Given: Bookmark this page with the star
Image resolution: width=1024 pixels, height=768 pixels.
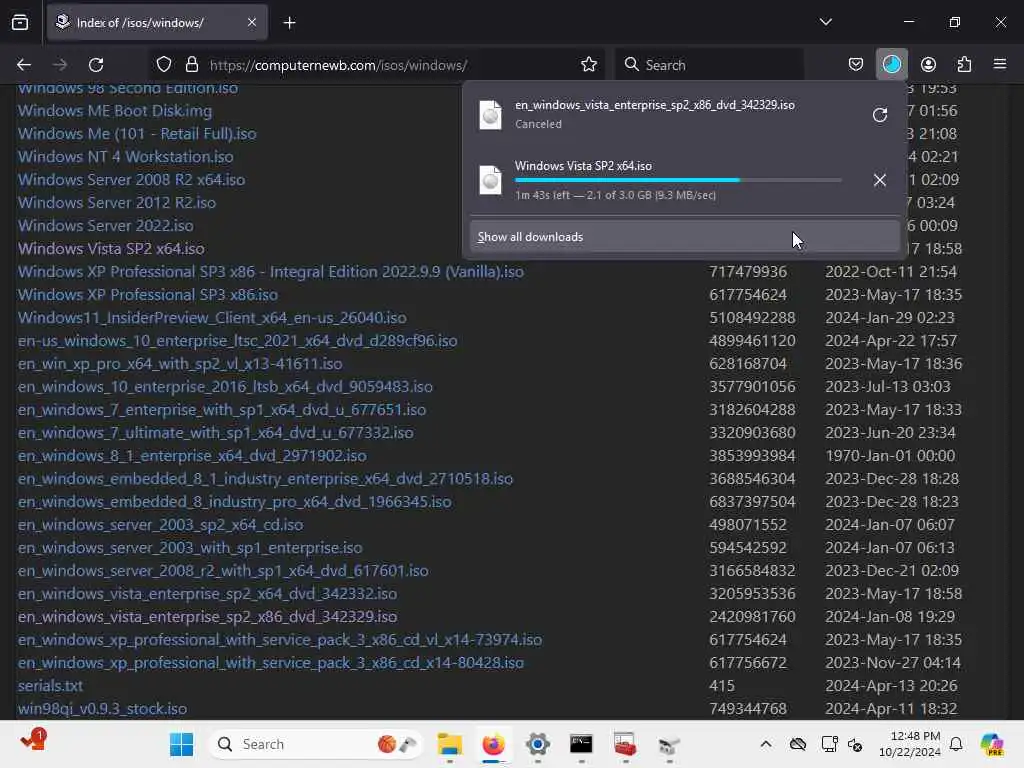Looking at the screenshot, I should [588, 65].
